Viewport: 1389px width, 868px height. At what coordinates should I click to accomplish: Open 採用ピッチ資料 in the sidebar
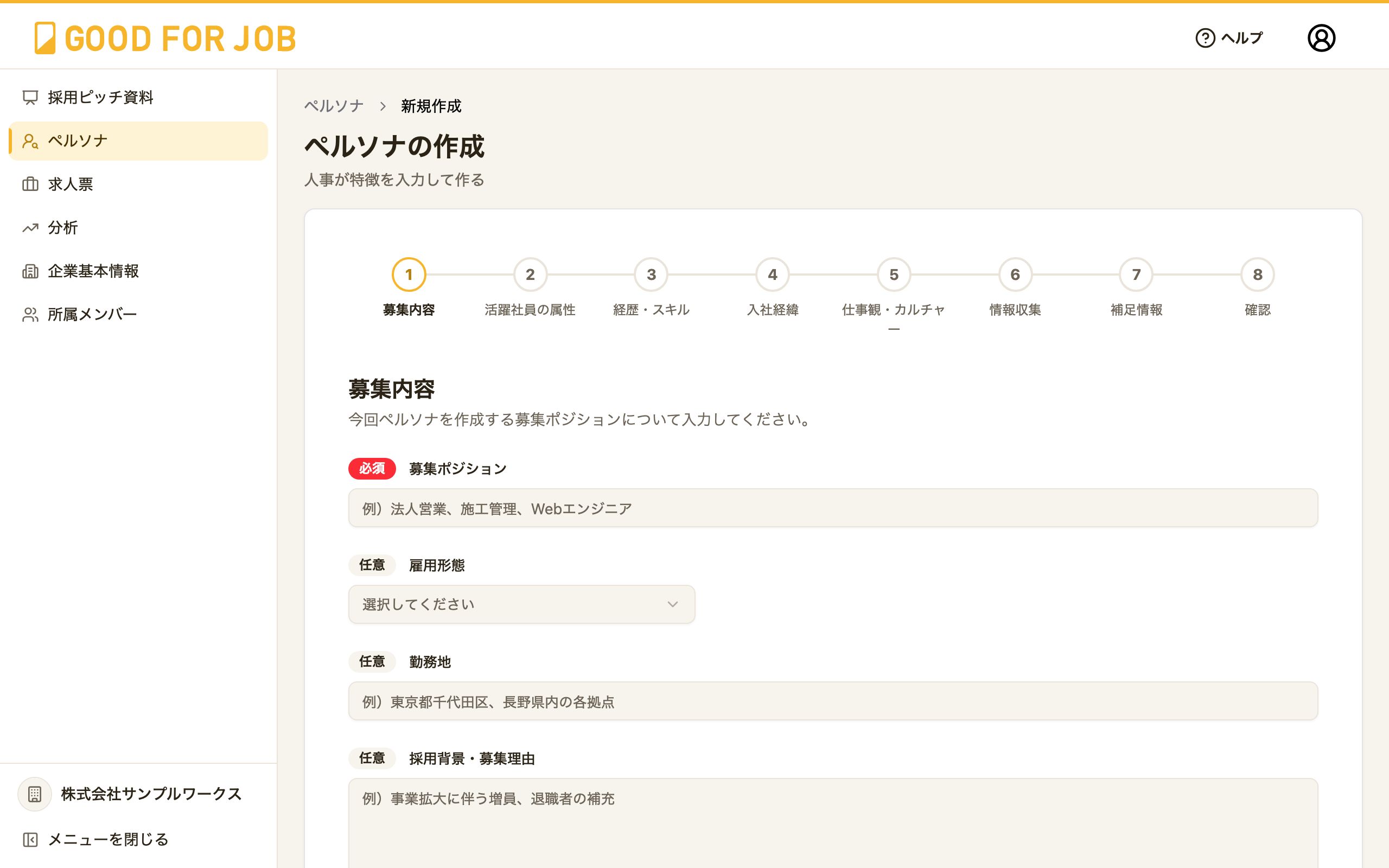(138, 98)
